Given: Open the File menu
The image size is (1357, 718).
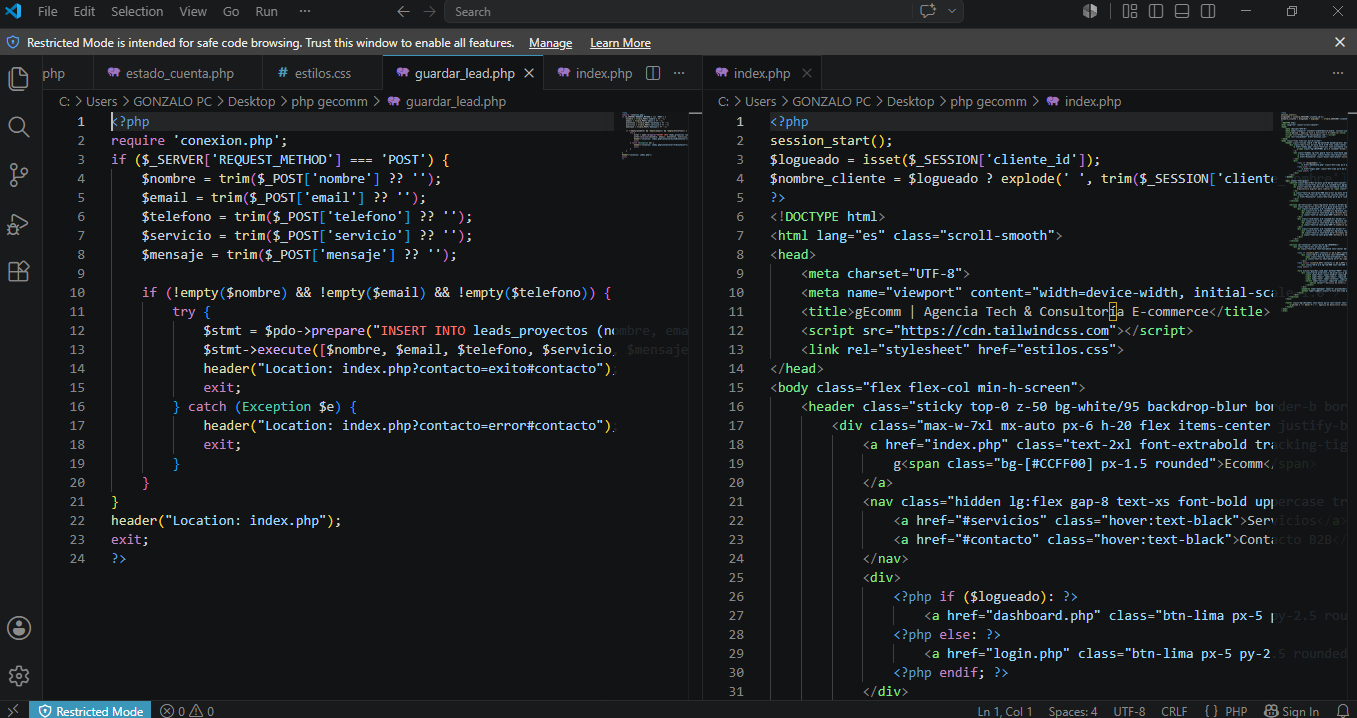Looking at the screenshot, I should 47,11.
